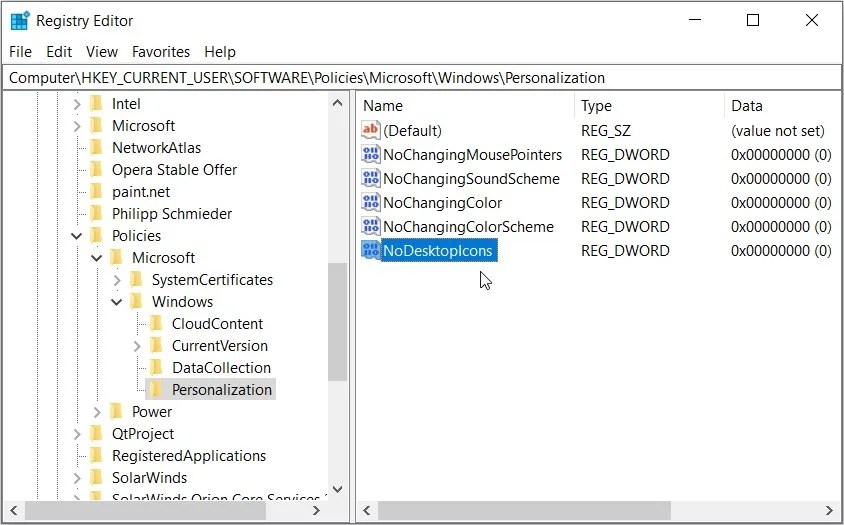Open the Edit menu
Image resolution: width=844 pixels, height=525 pixels.
point(59,52)
